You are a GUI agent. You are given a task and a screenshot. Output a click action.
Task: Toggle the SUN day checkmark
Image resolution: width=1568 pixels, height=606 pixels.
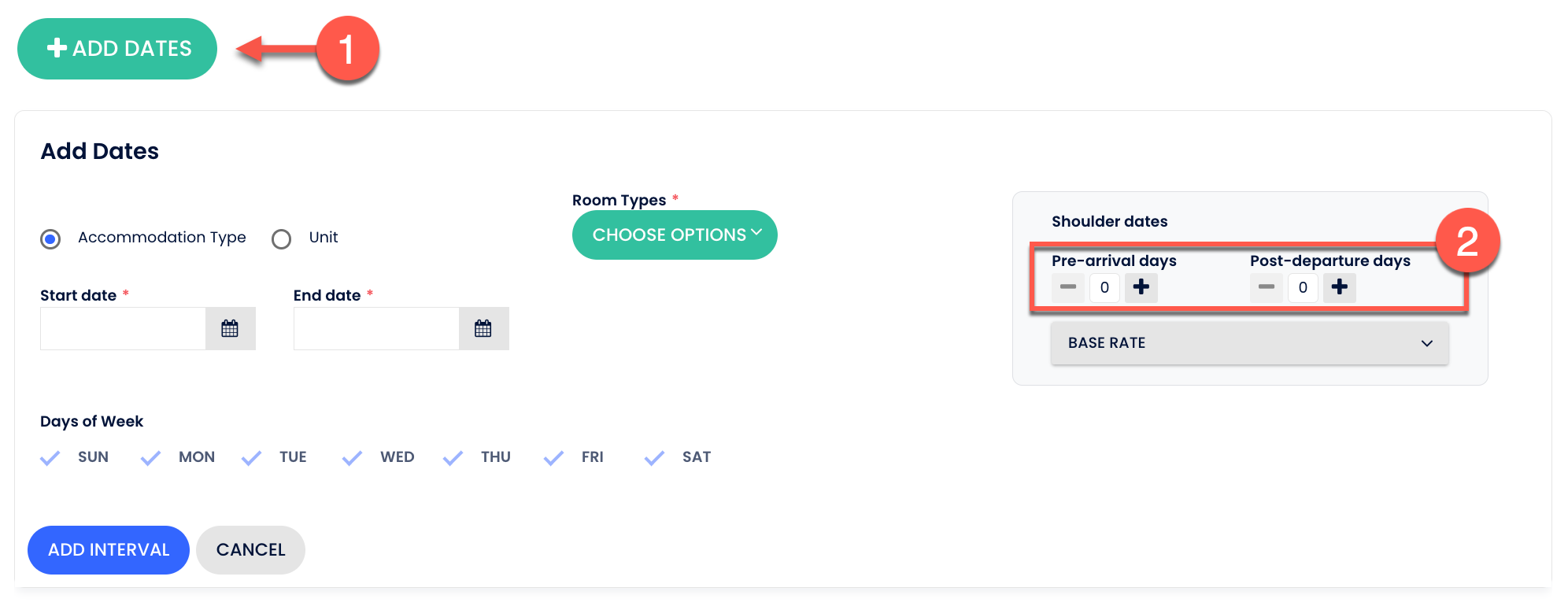[x=50, y=458]
